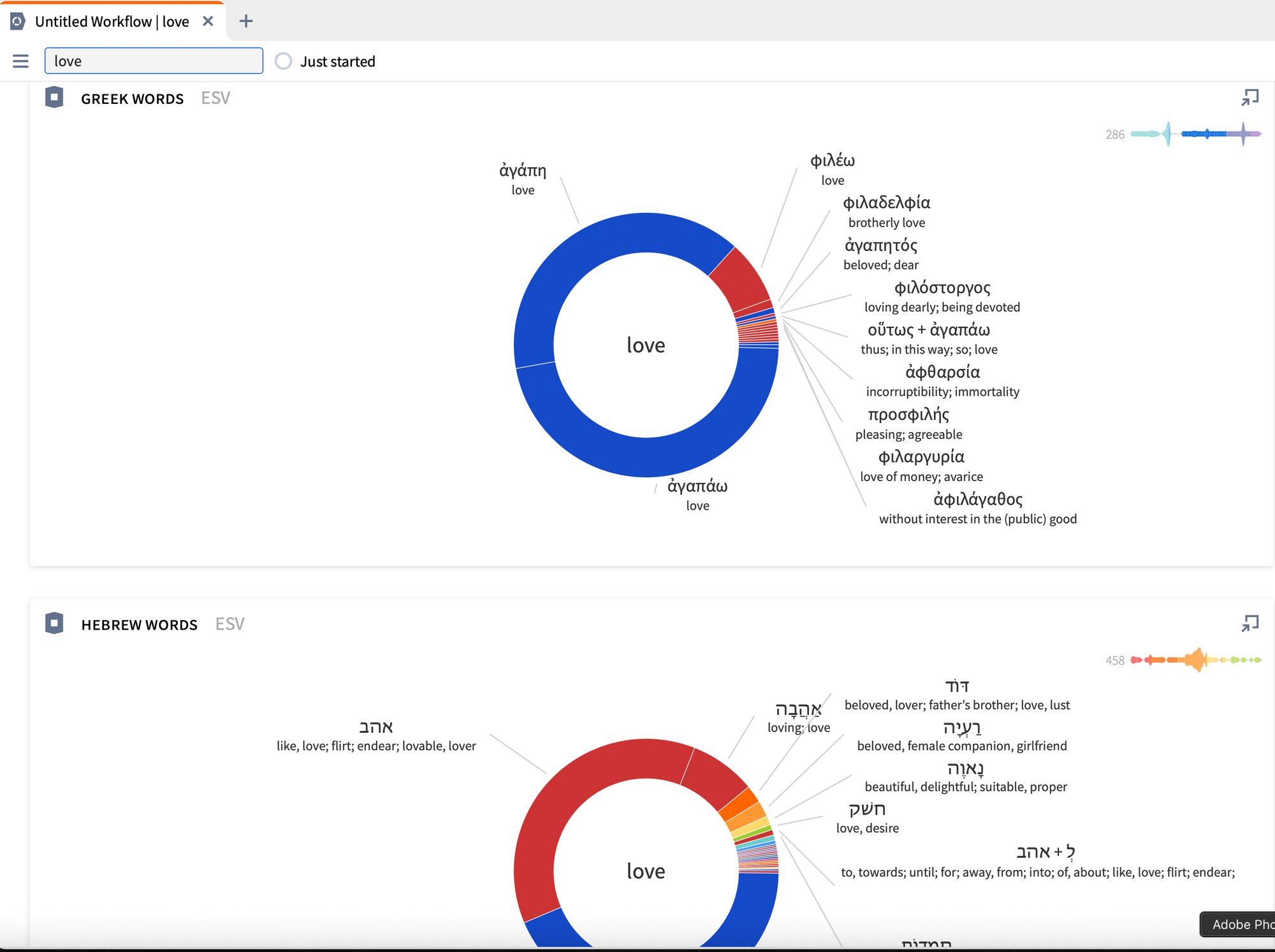This screenshot has width=1275, height=952.
Task: Select the רַעְיָה female companion label
Action: click(962, 735)
